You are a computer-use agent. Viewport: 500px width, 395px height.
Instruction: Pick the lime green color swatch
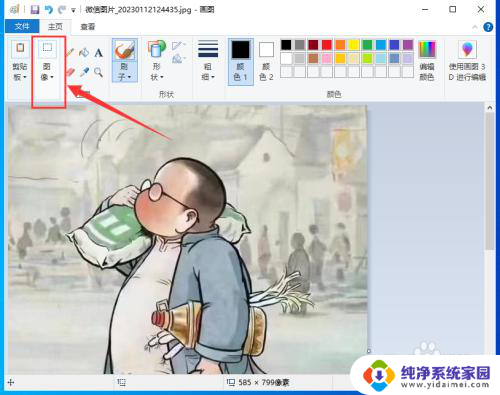click(x=367, y=58)
